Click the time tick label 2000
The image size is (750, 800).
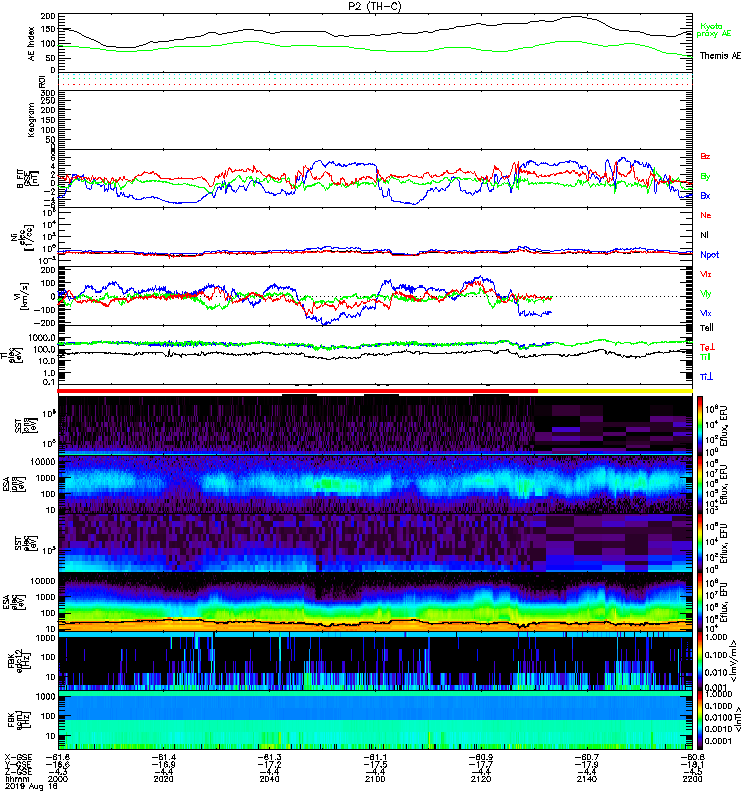tap(58, 779)
